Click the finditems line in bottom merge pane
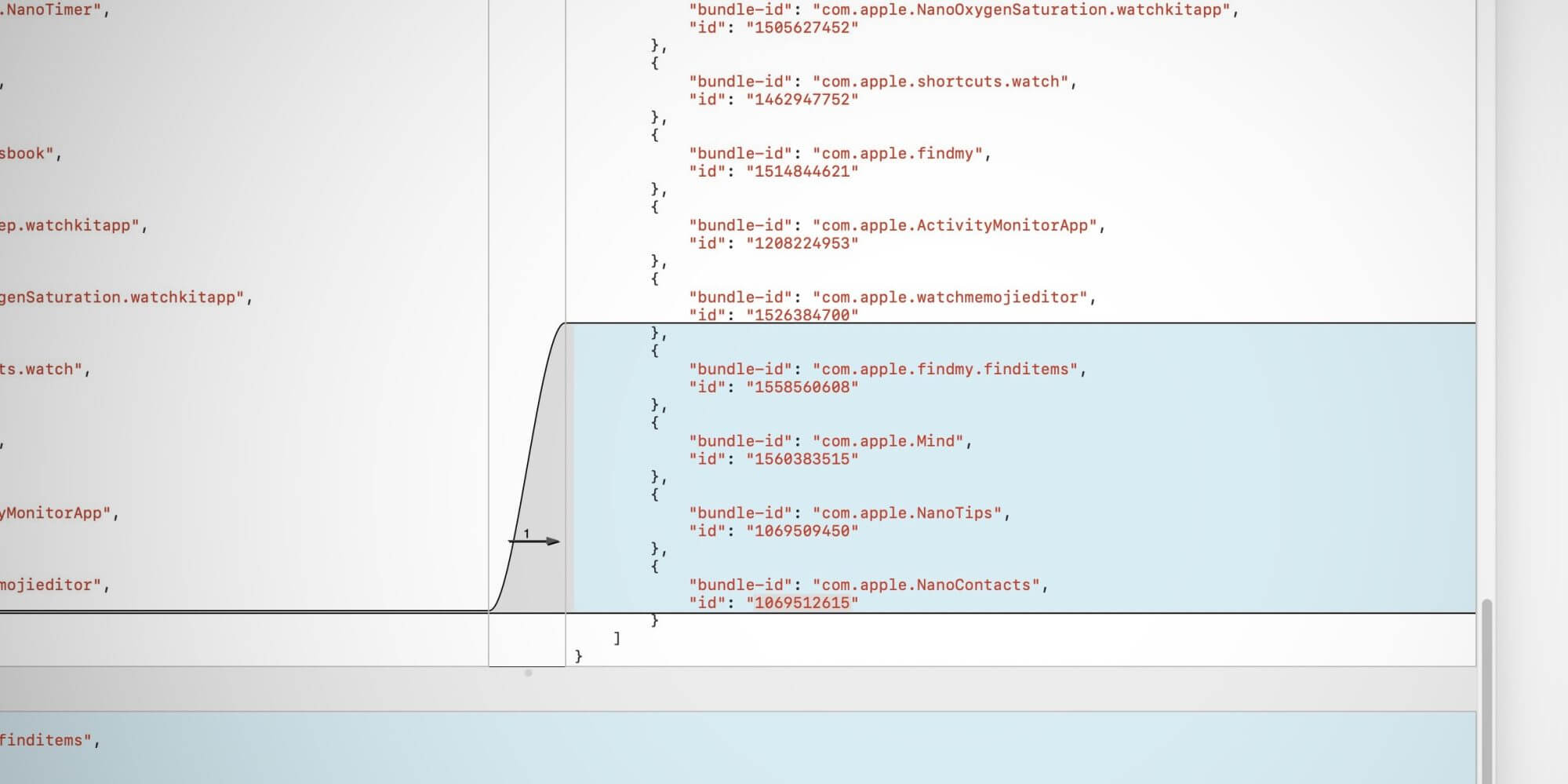1568x784 pixels. coord(50,740)
